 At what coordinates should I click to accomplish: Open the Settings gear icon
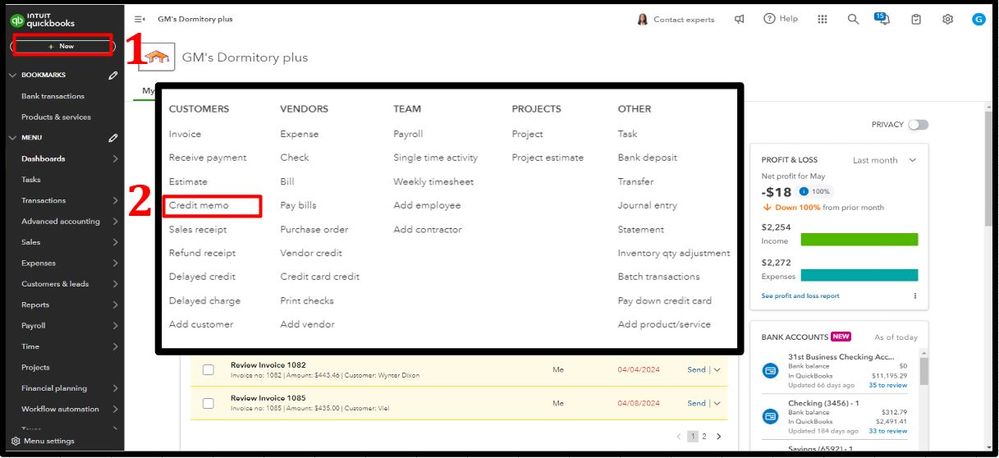[x=947, y=19]
